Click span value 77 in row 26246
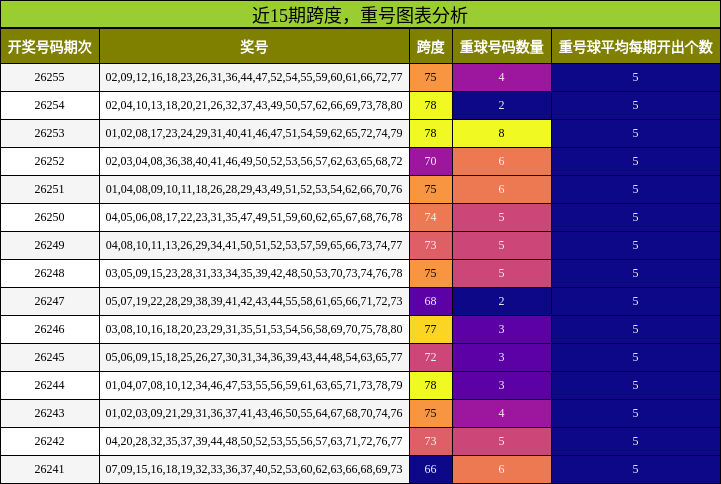This screenshot has width=721, height=484. point(431,330)
